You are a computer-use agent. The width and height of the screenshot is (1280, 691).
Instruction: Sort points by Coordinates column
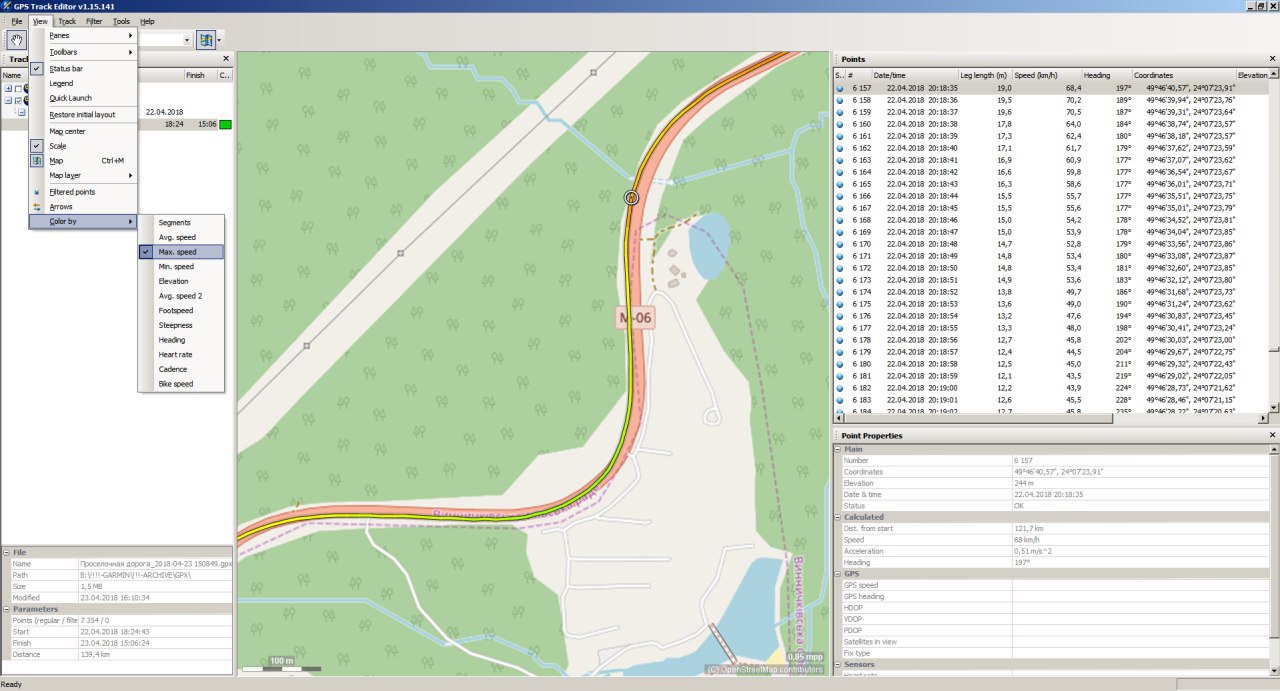point(1183,75)
